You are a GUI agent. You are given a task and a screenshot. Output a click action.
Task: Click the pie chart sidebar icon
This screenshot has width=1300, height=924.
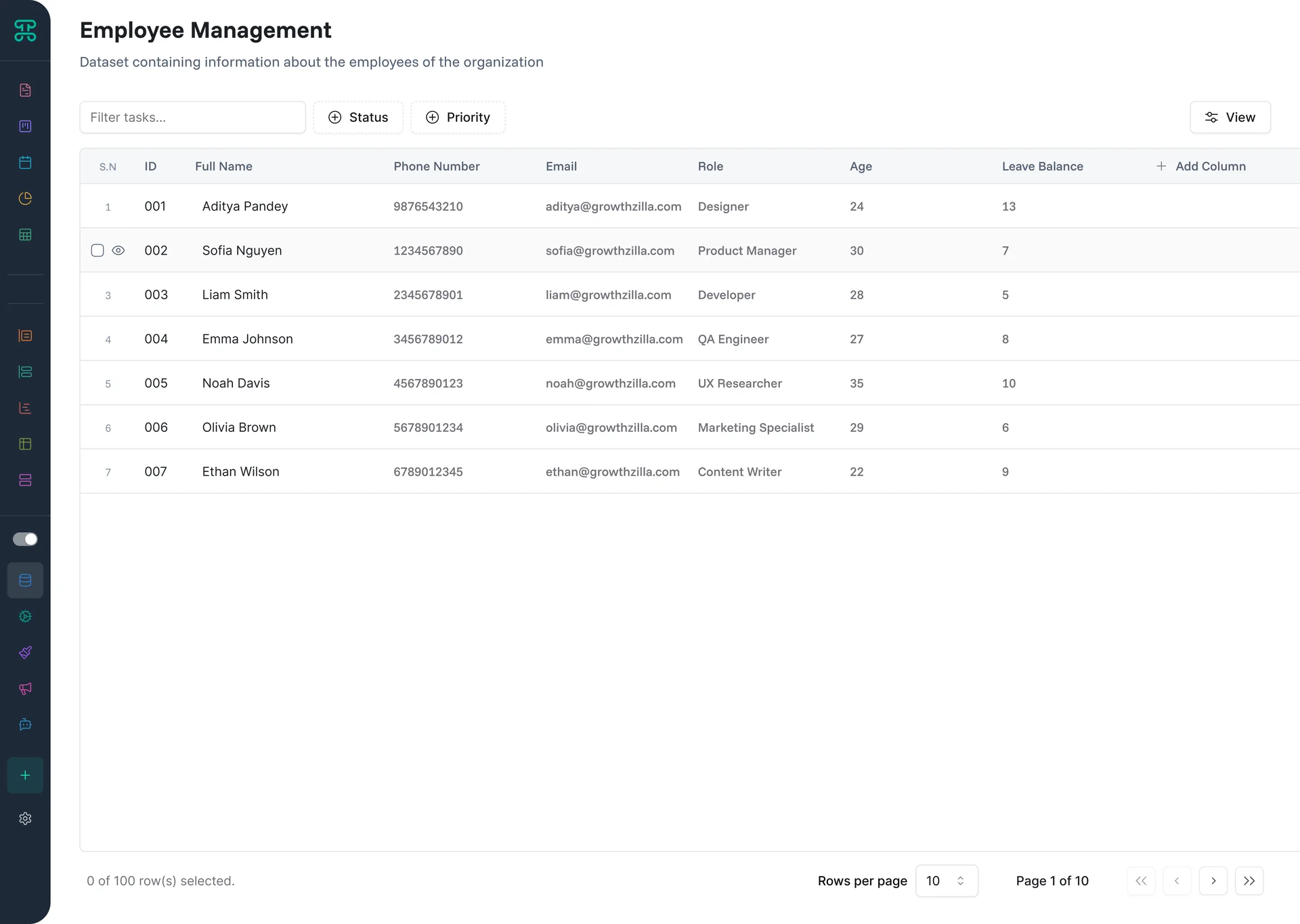(x=25, y=198)
